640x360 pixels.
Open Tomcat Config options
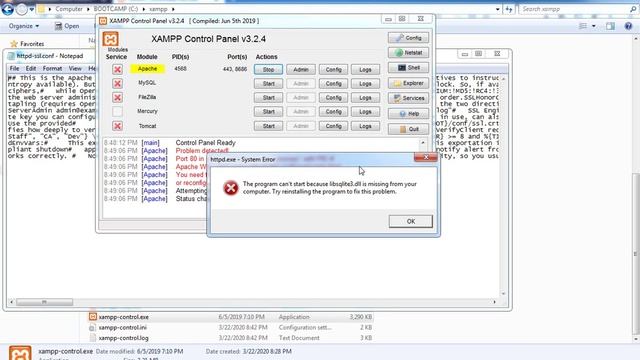333,126
